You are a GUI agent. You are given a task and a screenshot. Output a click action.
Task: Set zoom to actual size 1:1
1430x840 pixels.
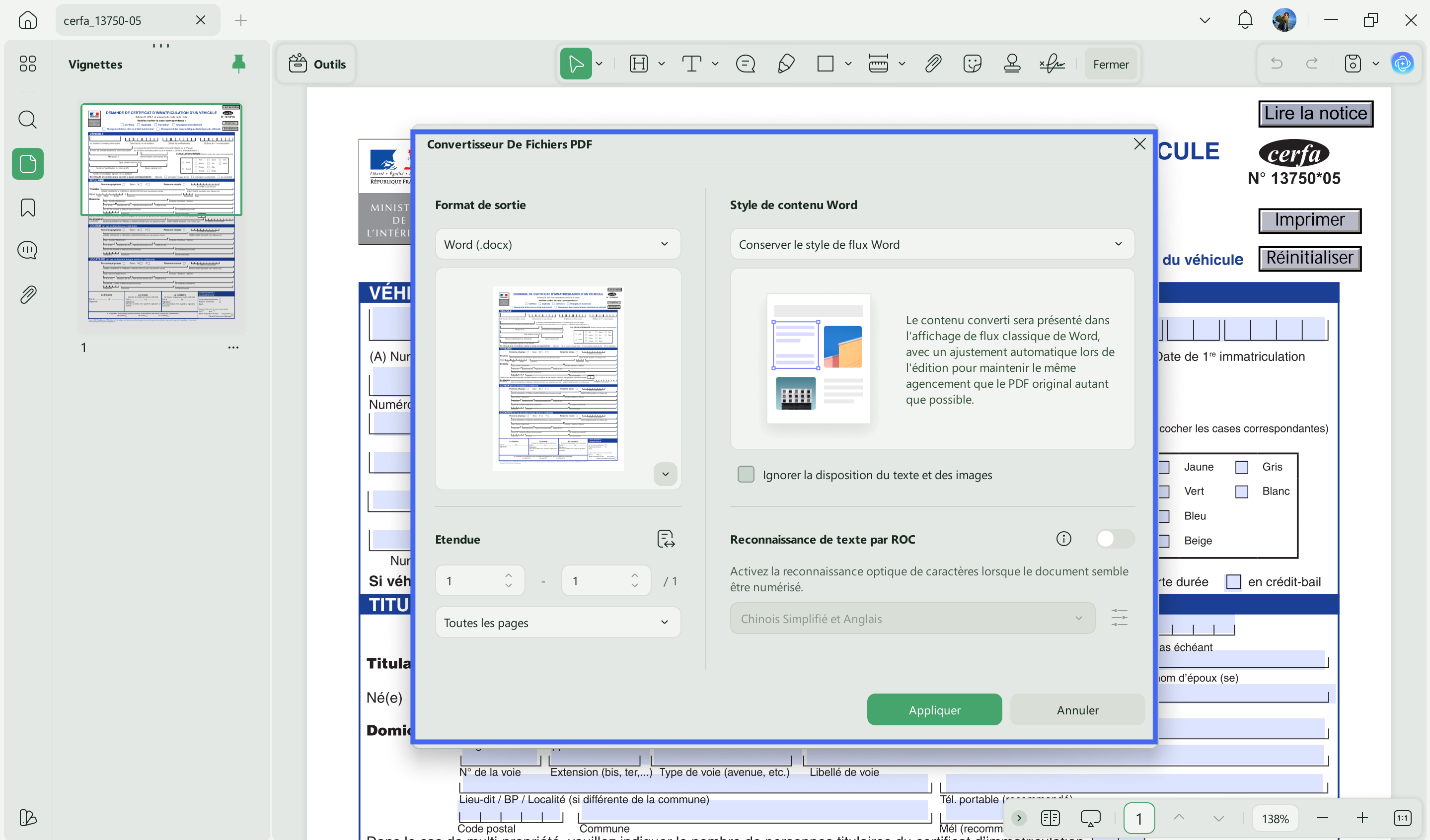[1402, 818]
